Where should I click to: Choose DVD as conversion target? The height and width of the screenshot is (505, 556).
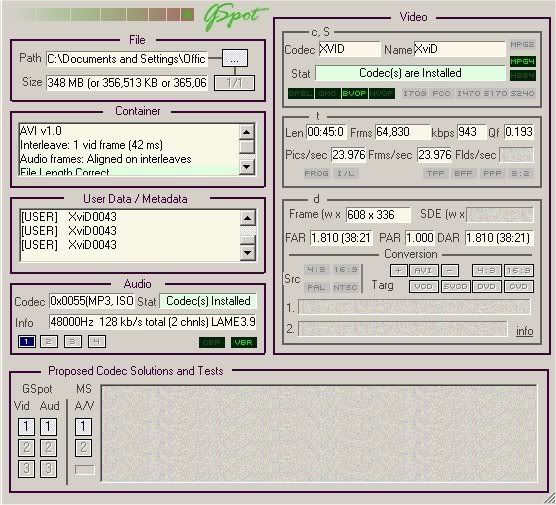487,287
